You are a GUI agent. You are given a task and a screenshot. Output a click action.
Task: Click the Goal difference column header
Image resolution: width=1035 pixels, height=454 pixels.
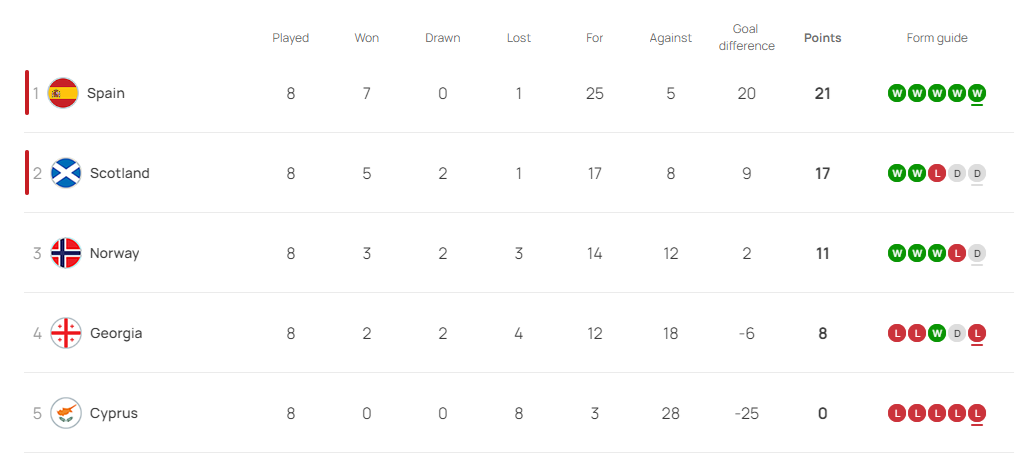[747, 38]
